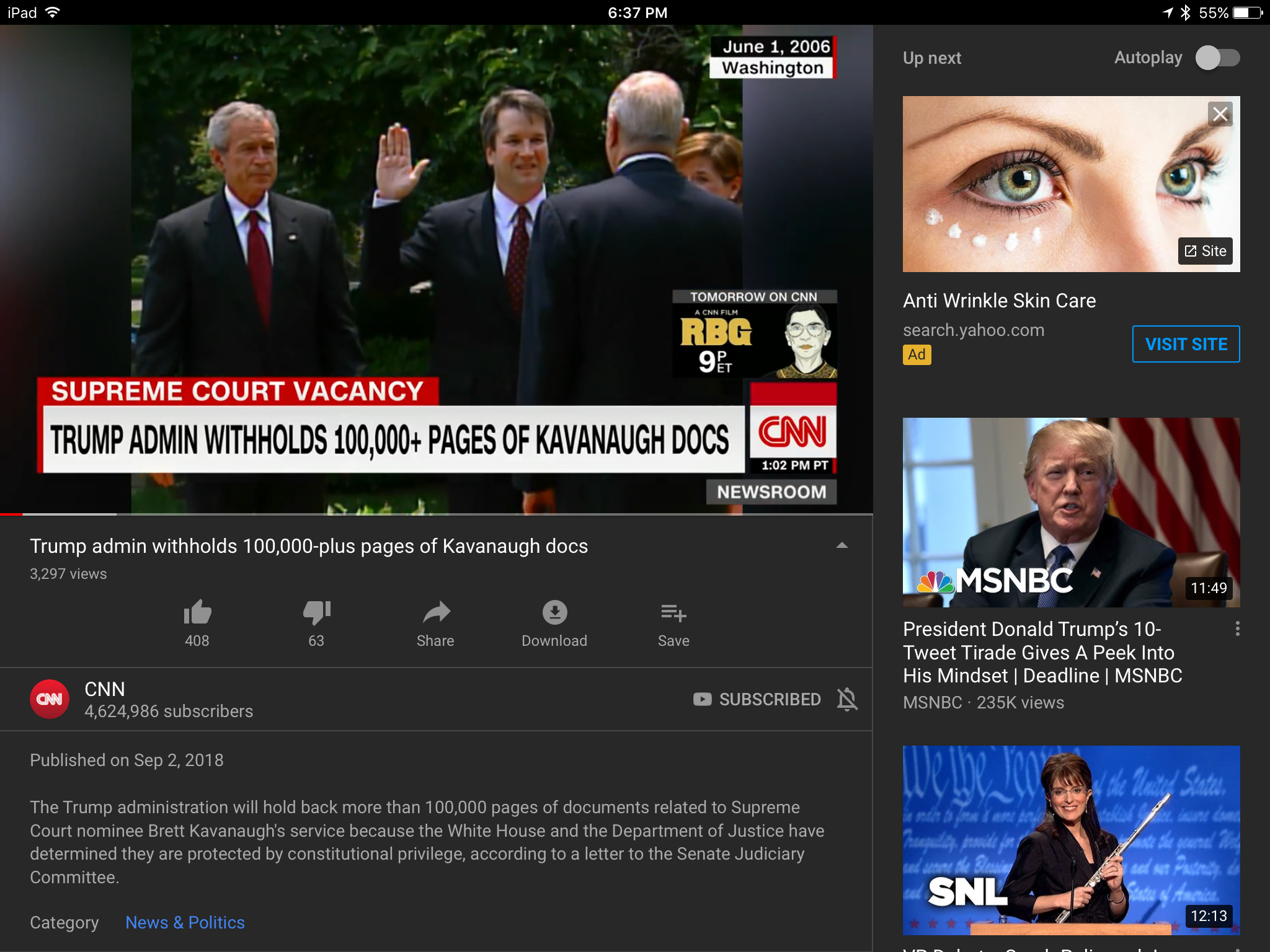Open the Anti Wrinkle ad image
This screenshot has width=1270, height=952.
(1071, 183)
